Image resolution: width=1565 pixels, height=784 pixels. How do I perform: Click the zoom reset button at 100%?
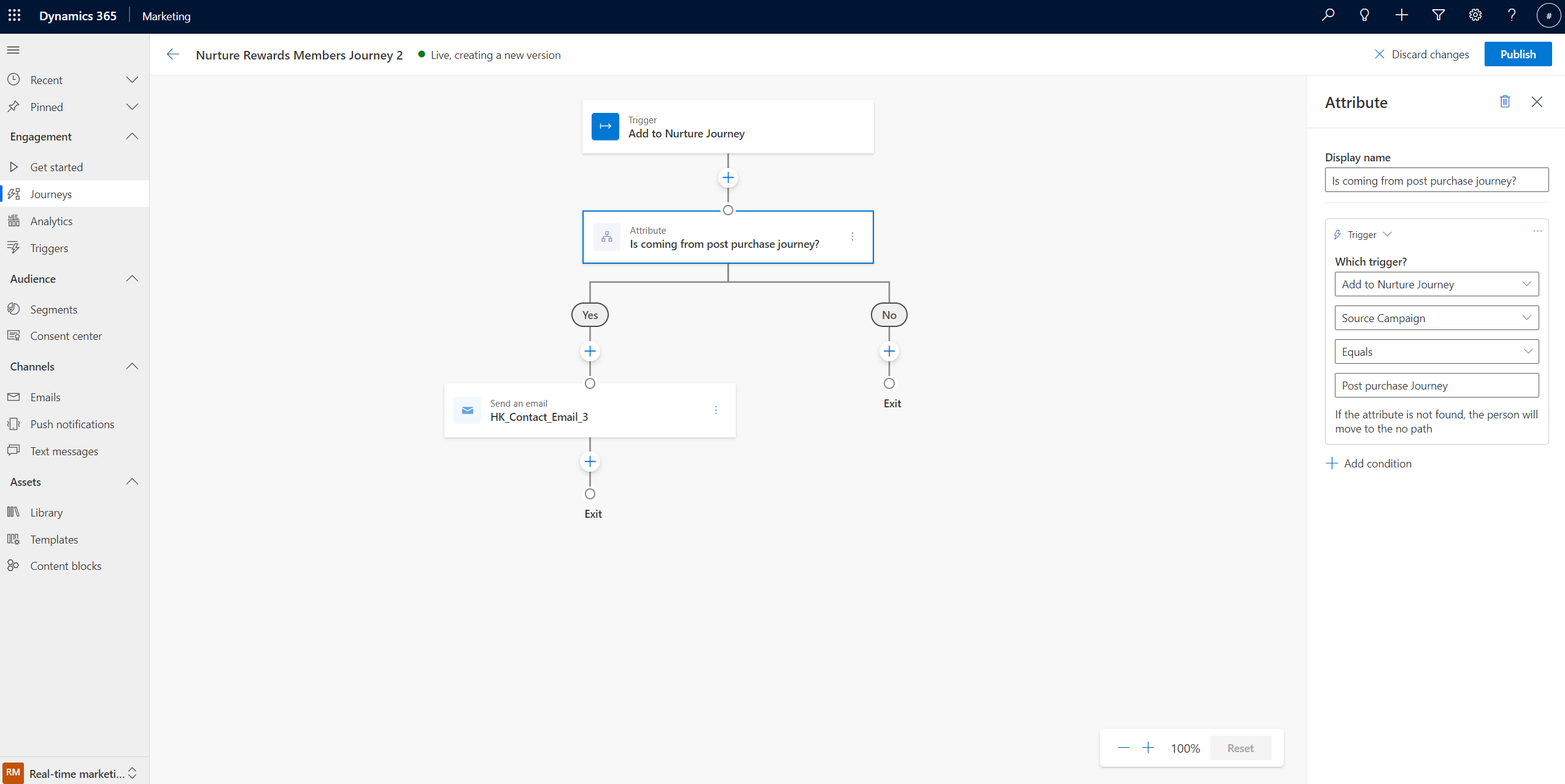[1241, 748]
